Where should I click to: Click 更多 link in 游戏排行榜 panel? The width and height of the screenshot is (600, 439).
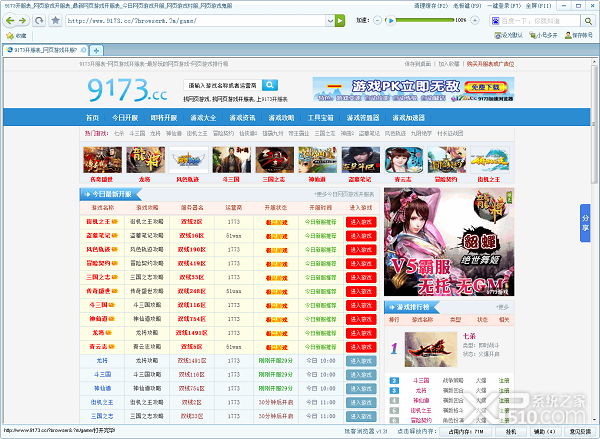[x=502, y=307]
